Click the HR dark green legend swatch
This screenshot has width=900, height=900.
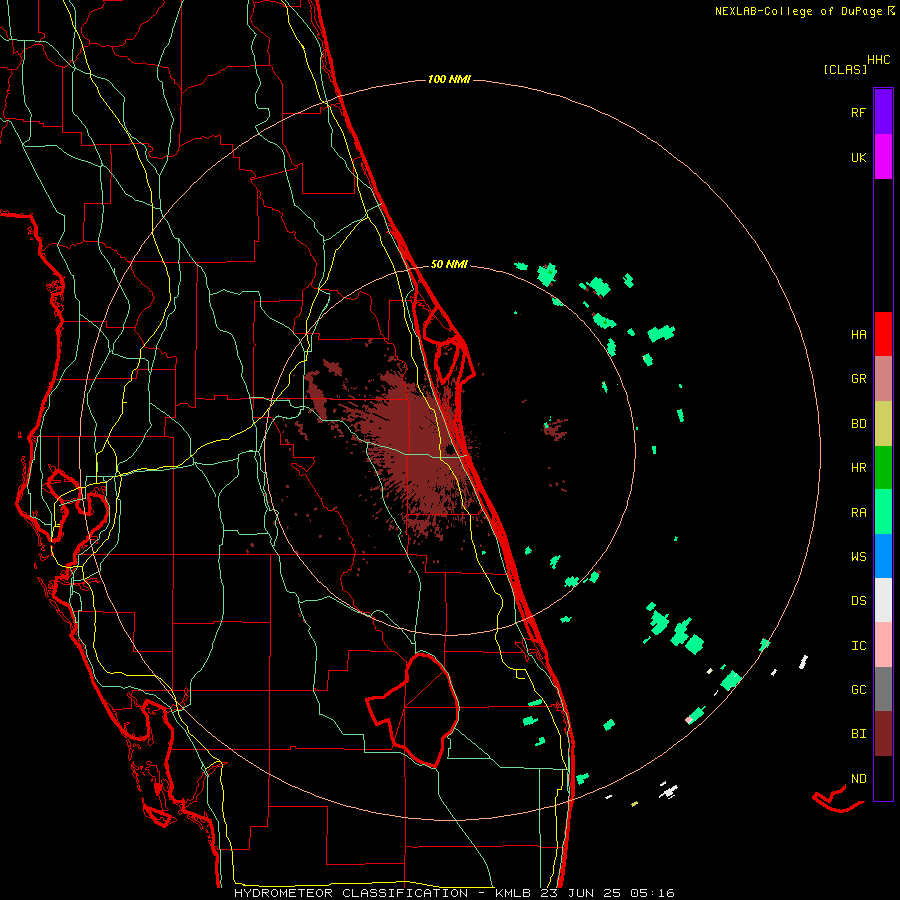click(883, 468)
